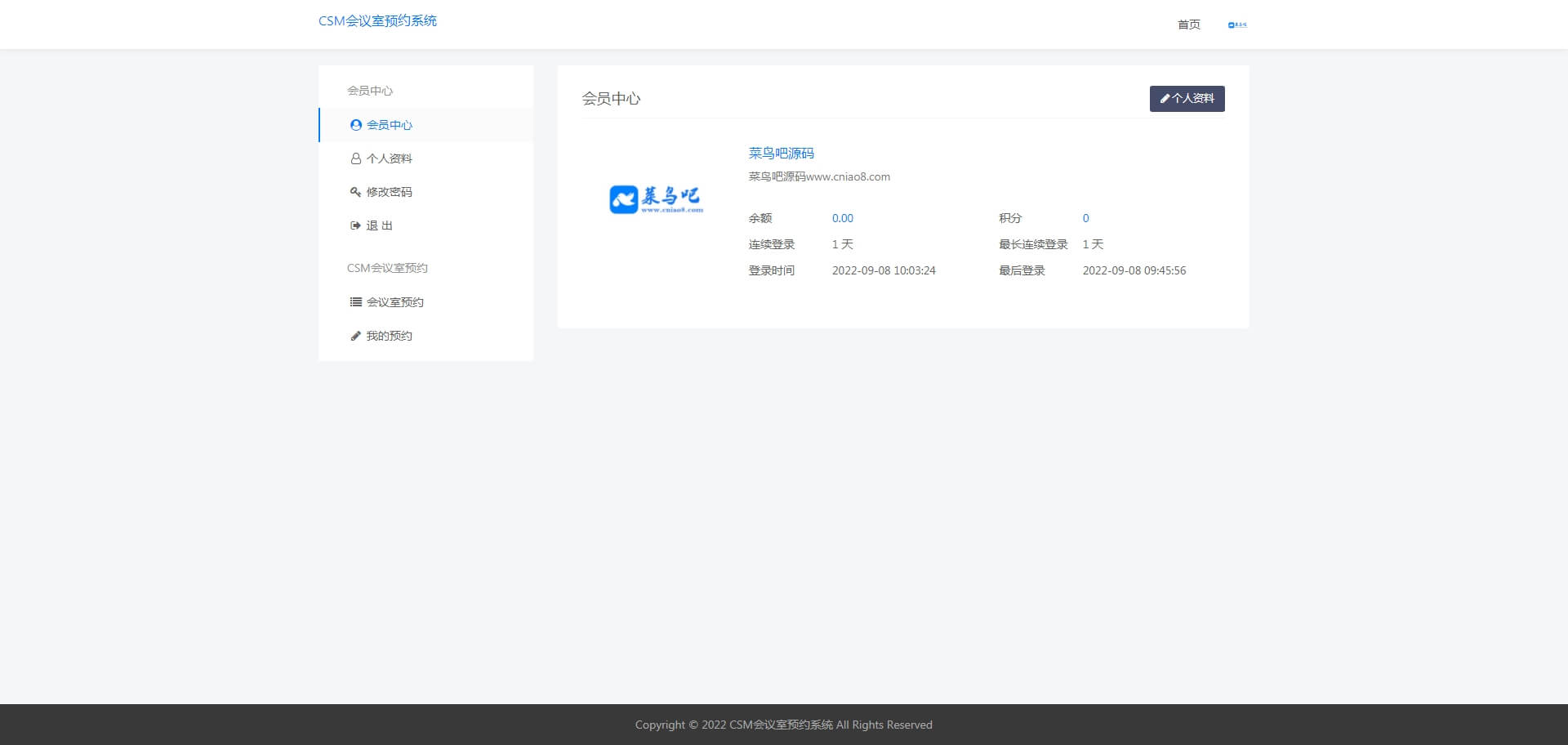Click the key icon next to 修改密码
1568x745 pixels.
click(x=354, y=191)
